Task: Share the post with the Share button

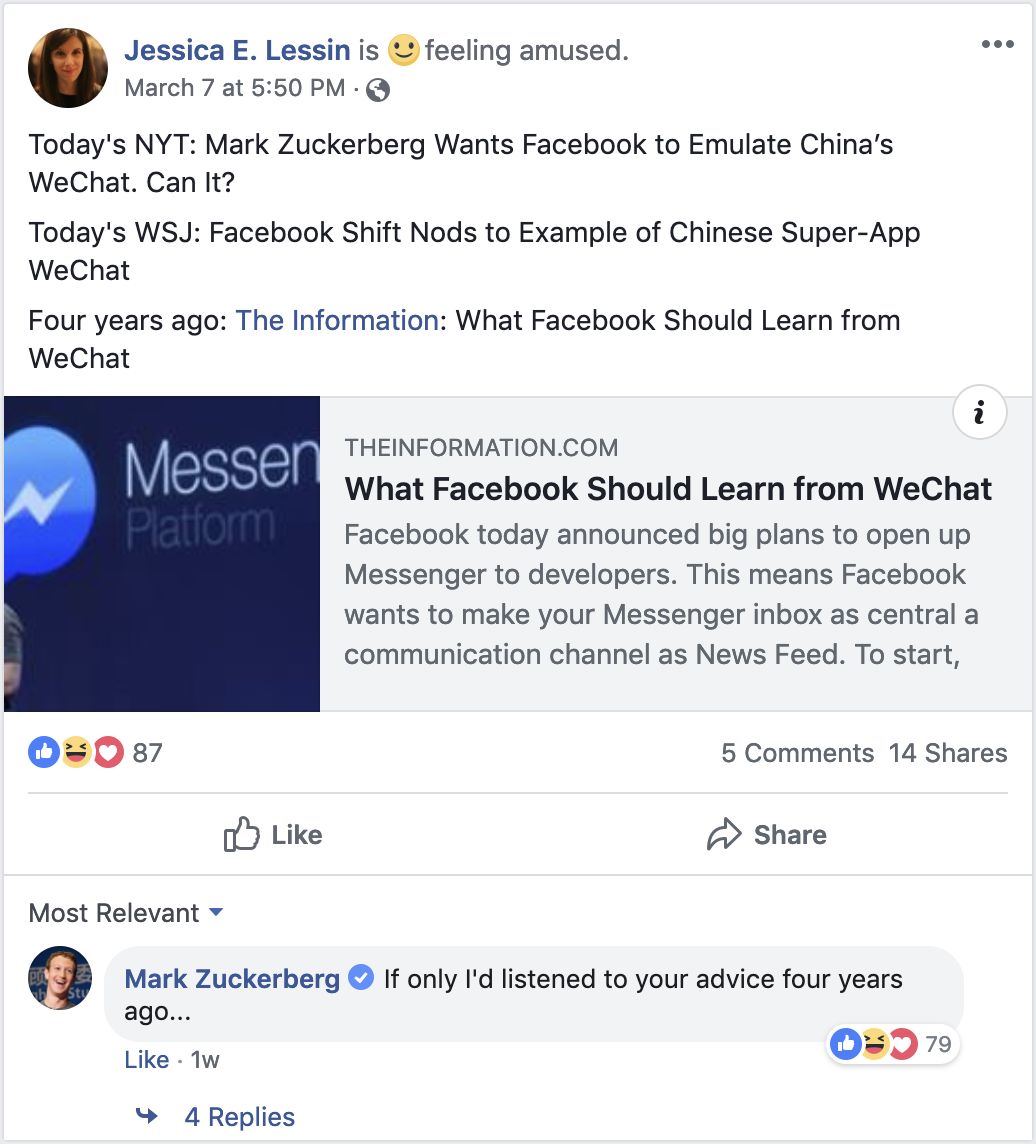Action: point(767,834)
